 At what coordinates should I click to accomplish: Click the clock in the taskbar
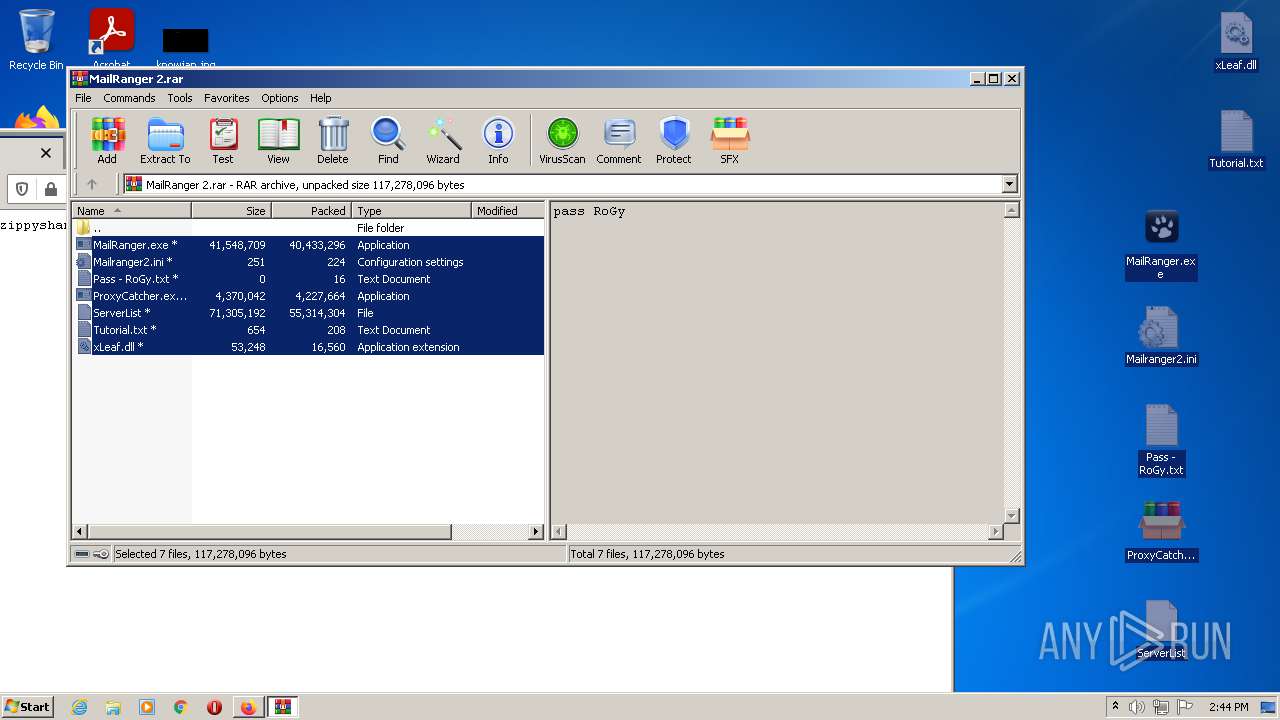click(1228, 707)
